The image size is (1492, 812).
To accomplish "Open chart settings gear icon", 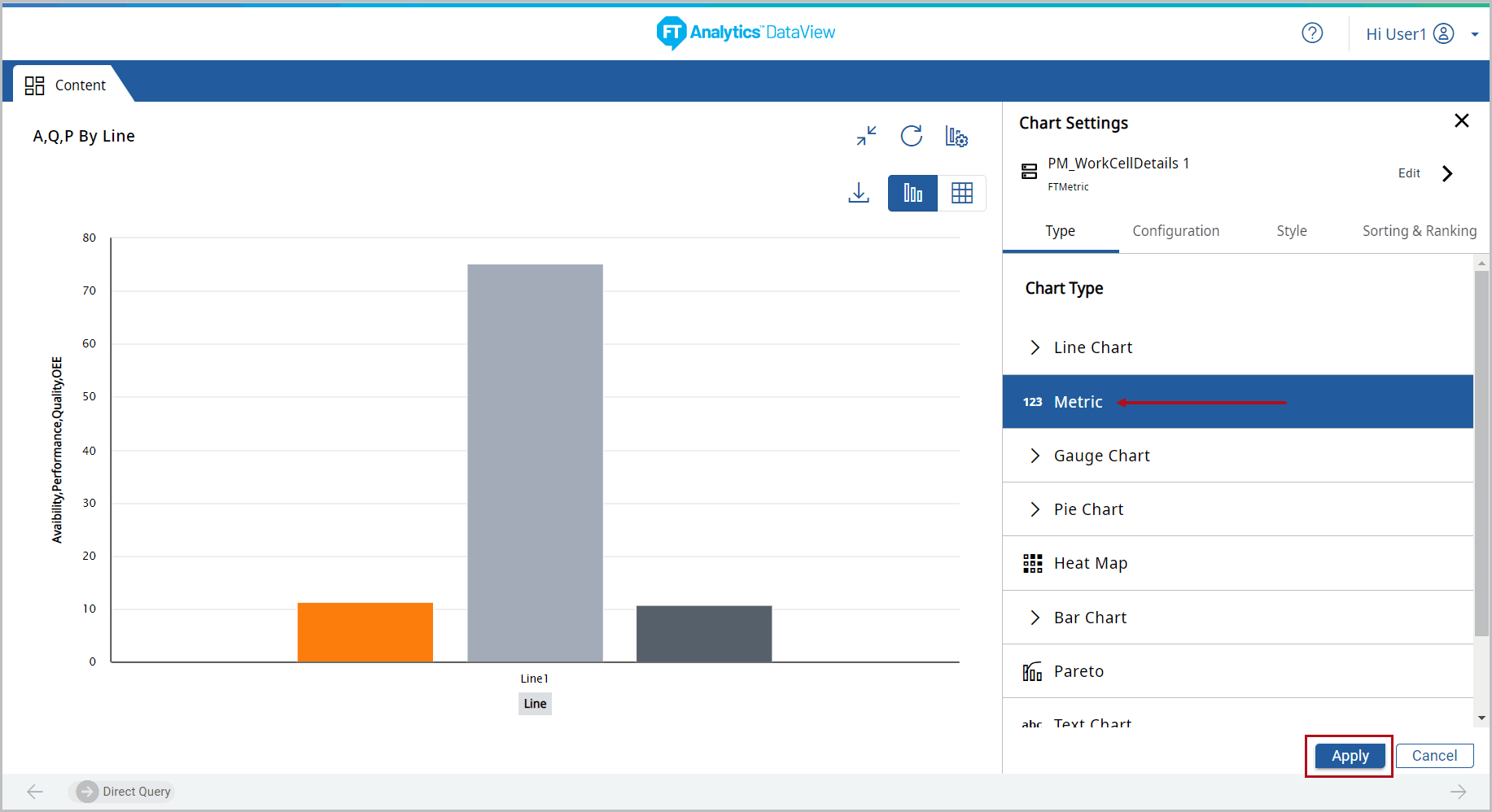I will [x=956, y=137].
